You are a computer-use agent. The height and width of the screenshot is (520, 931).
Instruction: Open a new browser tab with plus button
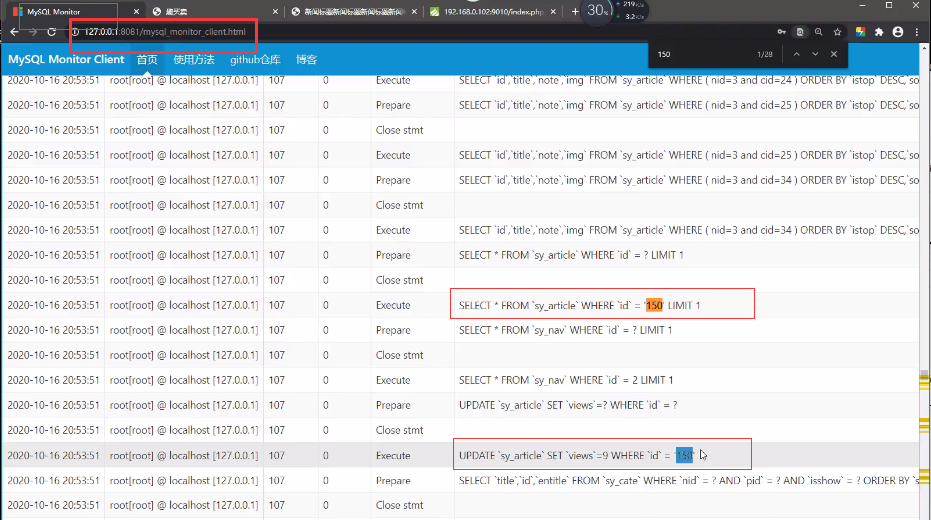(x=574, y=11)
